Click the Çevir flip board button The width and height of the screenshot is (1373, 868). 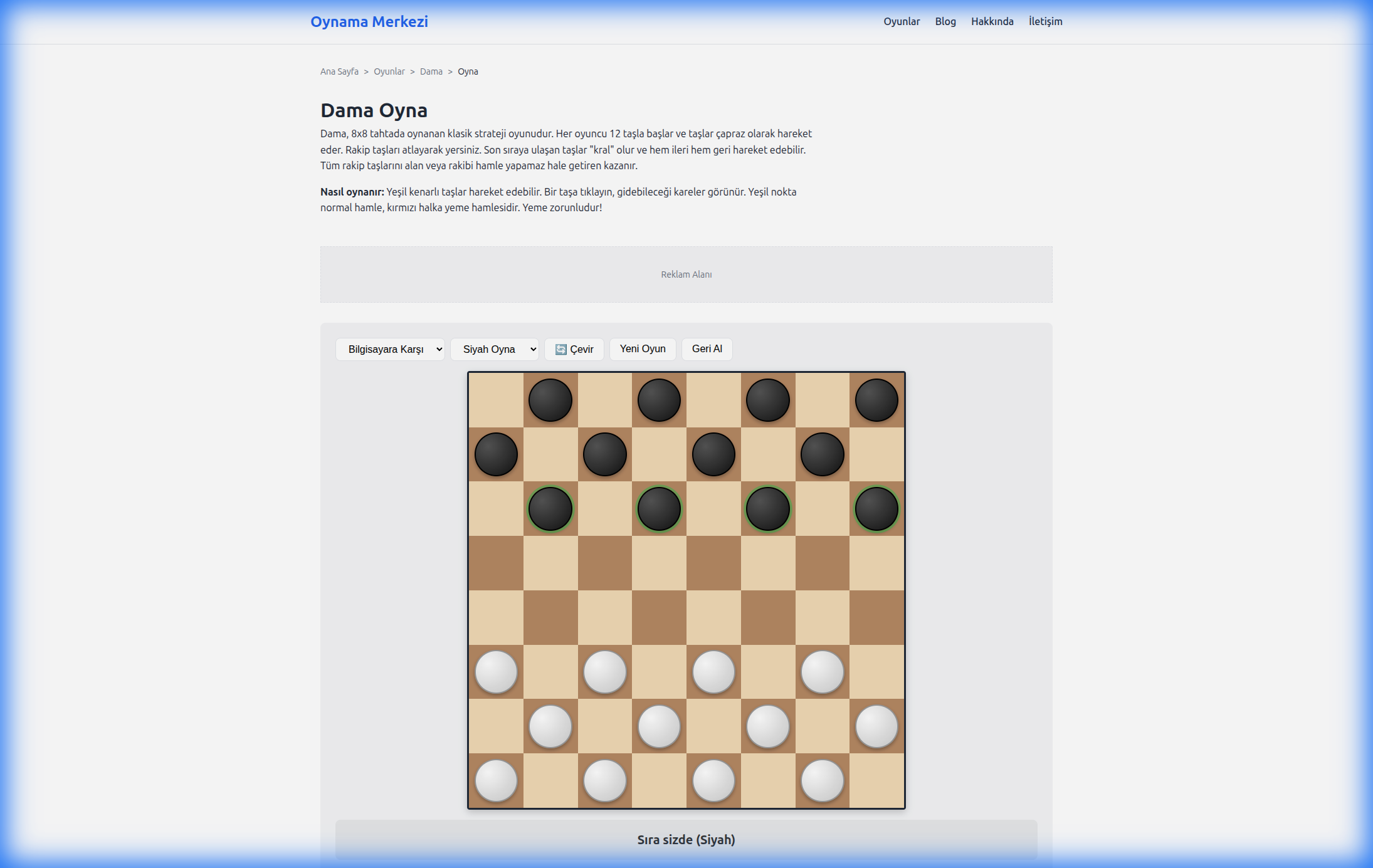574,349
